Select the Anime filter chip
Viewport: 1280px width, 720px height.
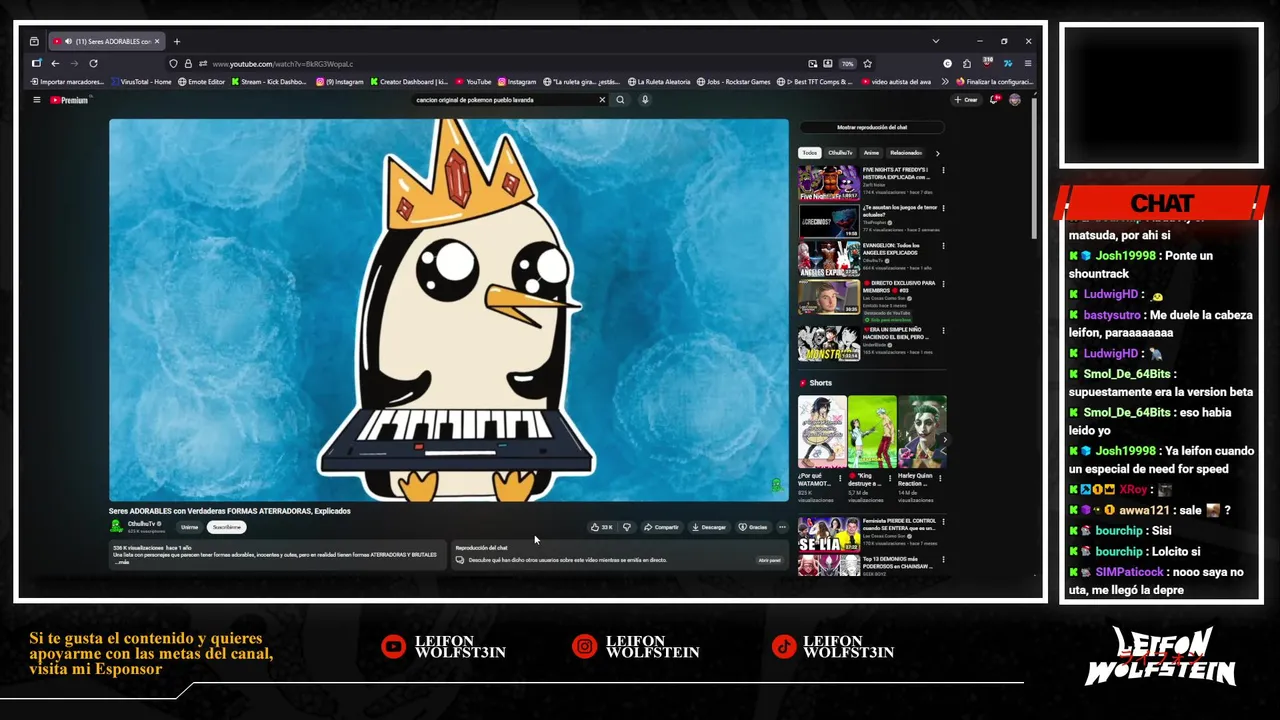[871, 153]
